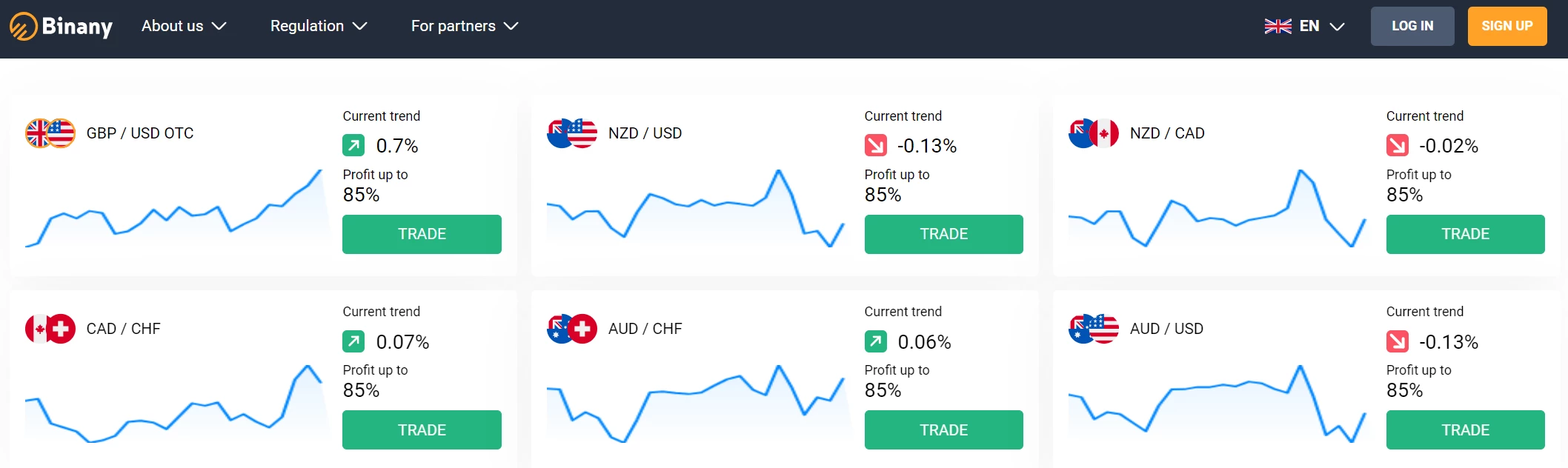Screen dimensions: 1568x468
Task: Click the UK flag language icon
Action: 1278,26
